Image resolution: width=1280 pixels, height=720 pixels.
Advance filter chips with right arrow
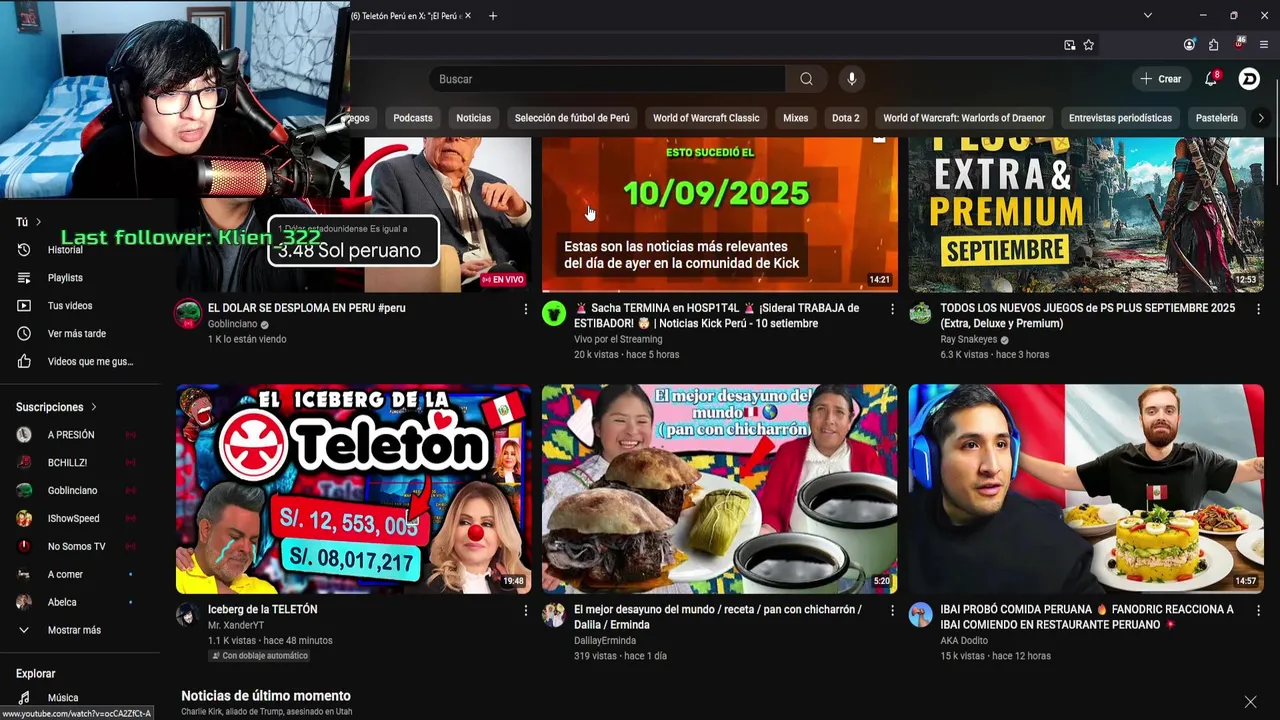click(1261, 118)
